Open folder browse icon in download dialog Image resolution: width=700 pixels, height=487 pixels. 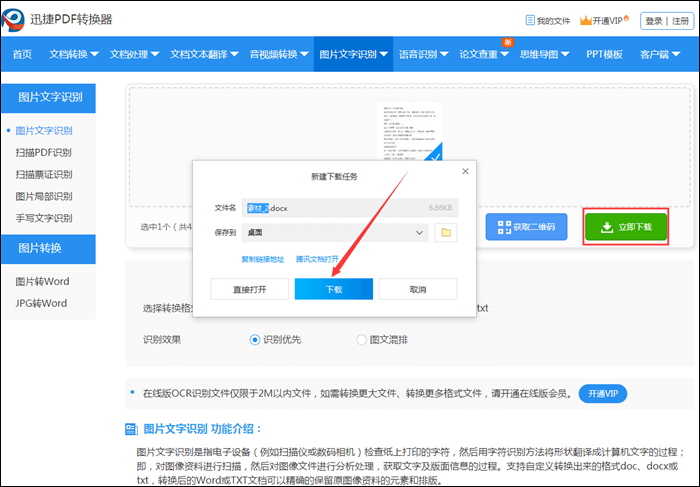pyautogui.click(x=446, y=233)
